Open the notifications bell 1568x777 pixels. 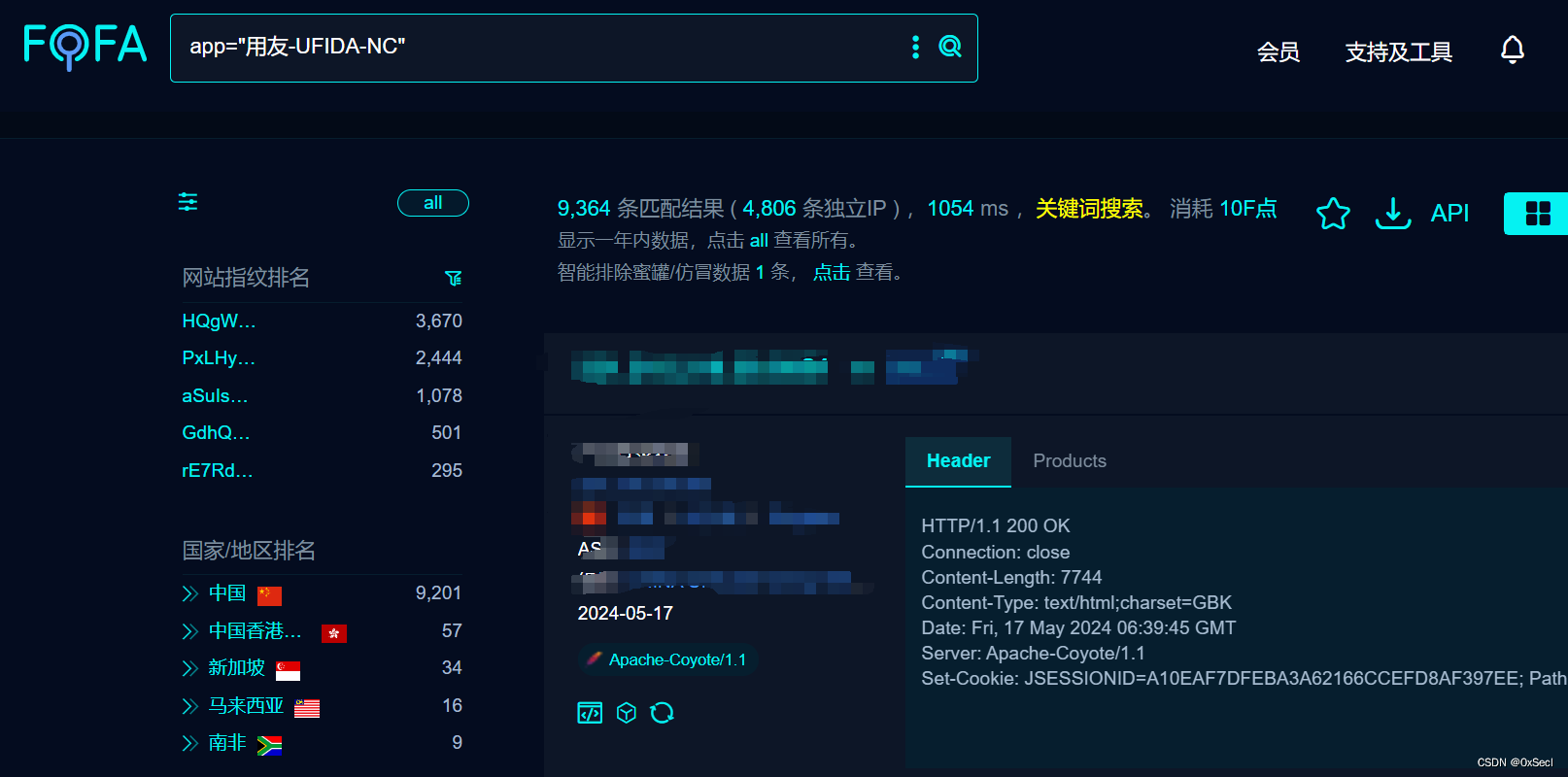tap(1513, 50)
